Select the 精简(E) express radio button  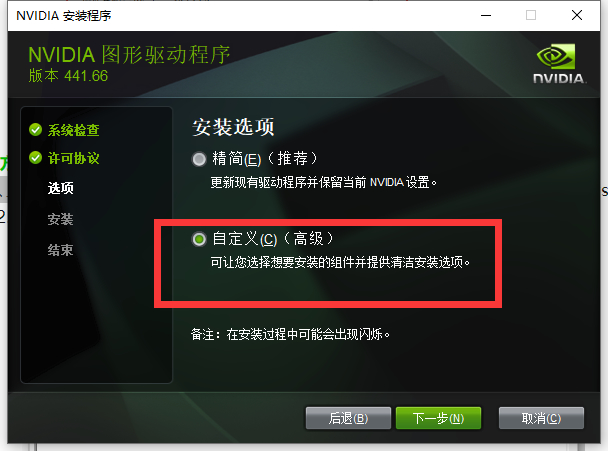[x=199, y=159]
